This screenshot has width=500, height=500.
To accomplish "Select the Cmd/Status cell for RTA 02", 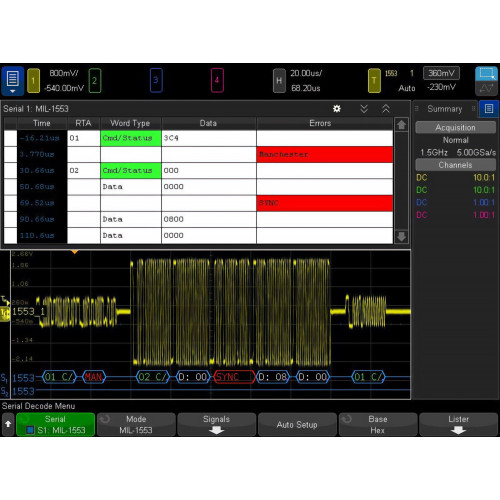I will (x=131, y=171).
